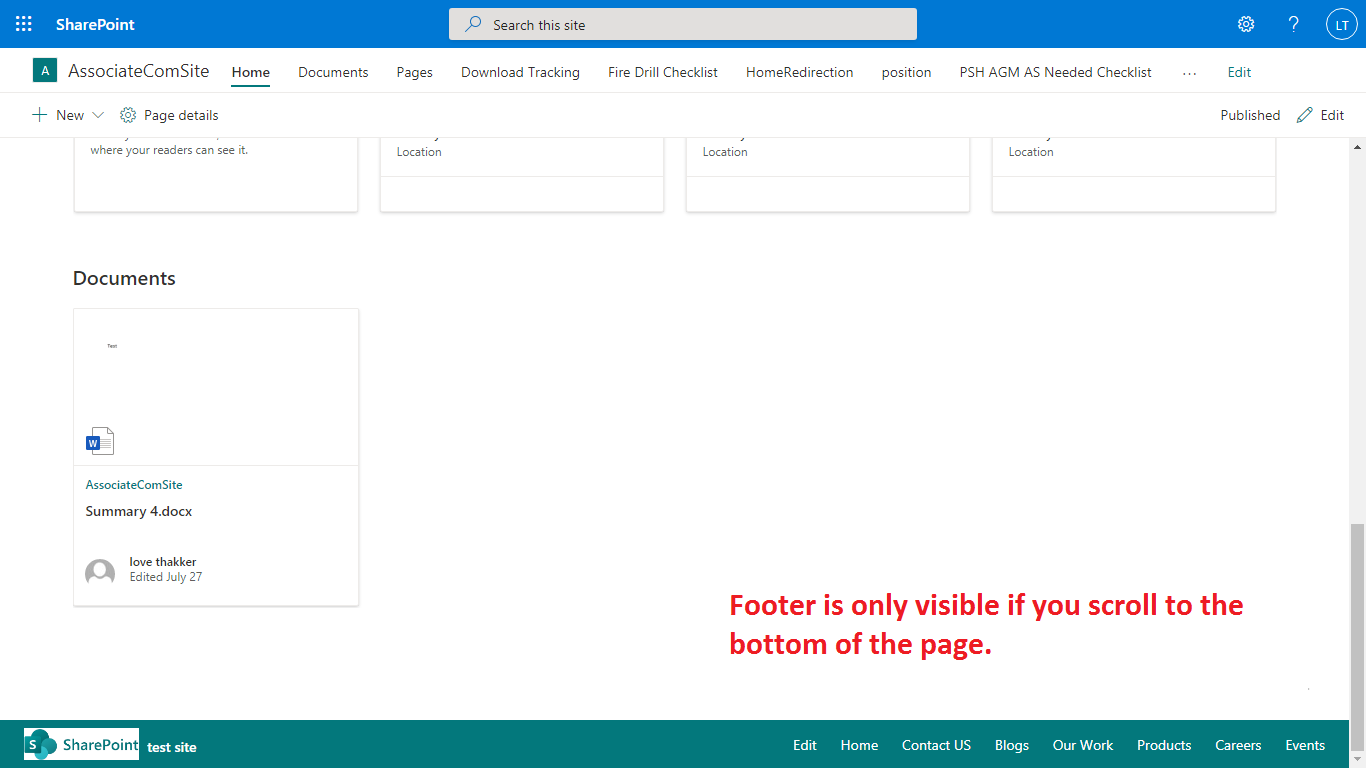Visit the Careers page from the footer

[1238, 745]
